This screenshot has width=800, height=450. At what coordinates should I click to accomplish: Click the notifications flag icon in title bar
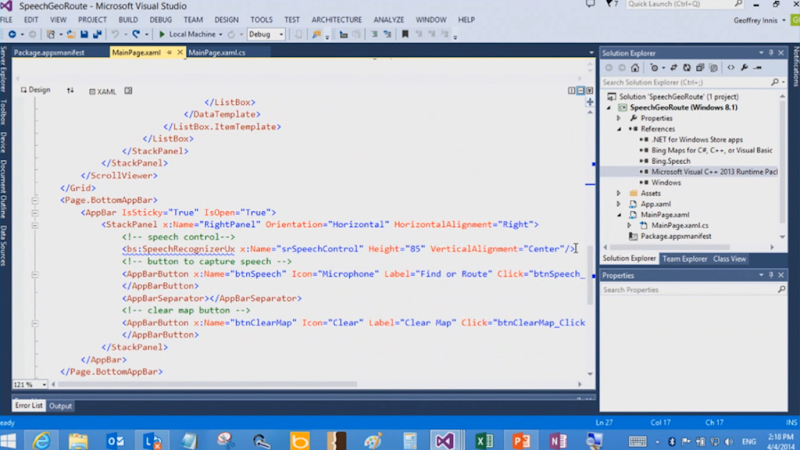pos(610,5)
